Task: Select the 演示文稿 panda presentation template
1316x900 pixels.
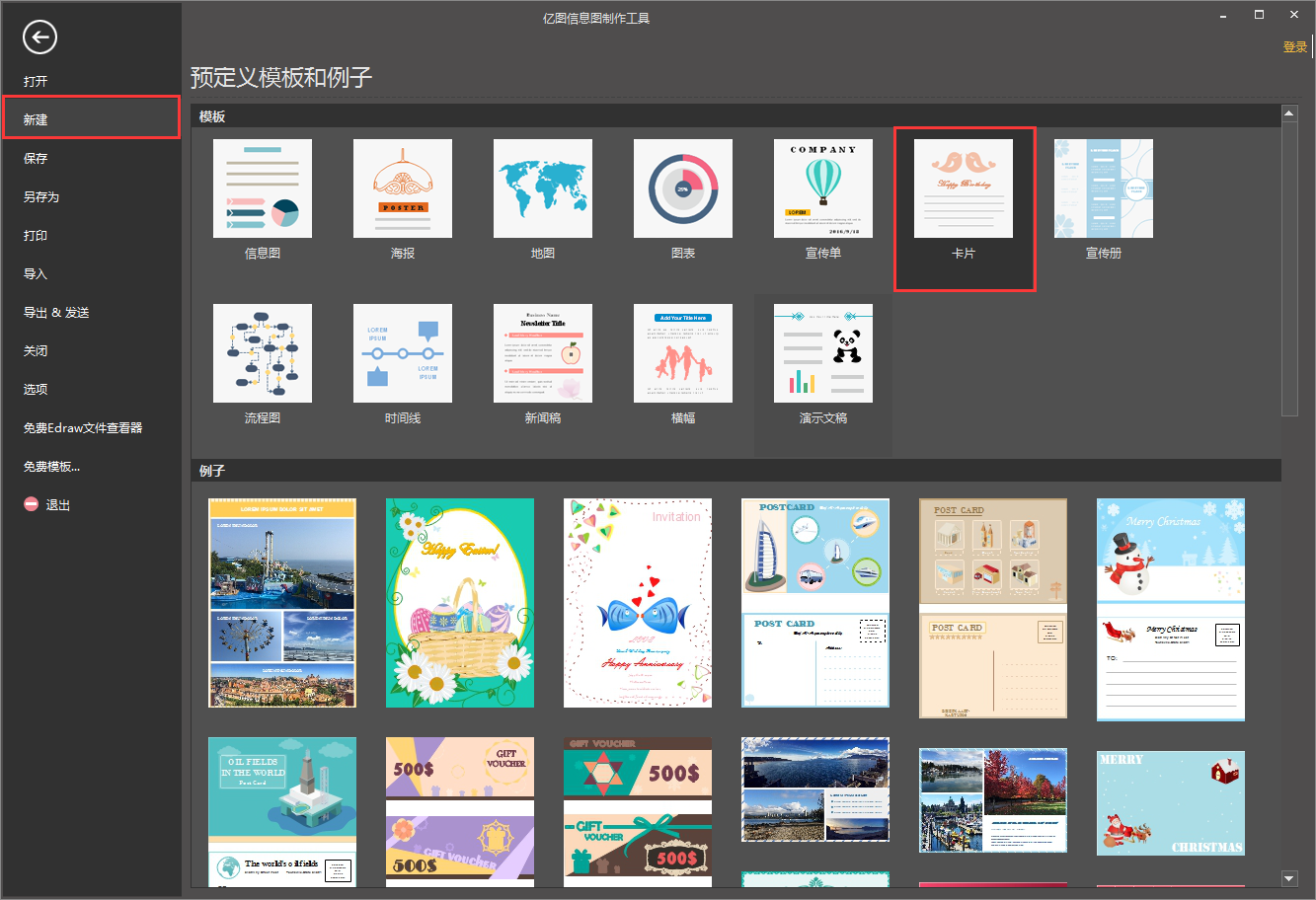Action: click(823, 353)
